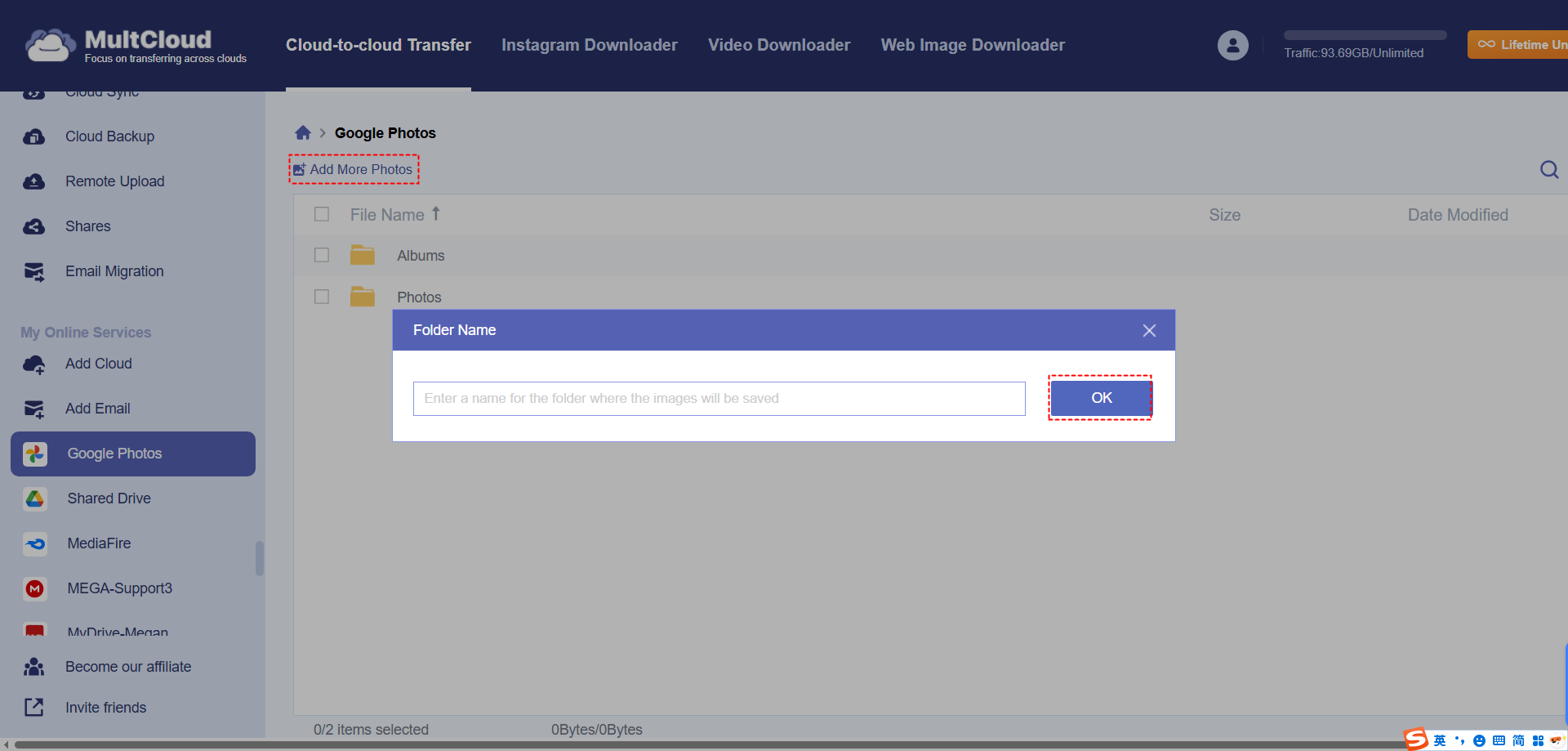This screenshot has width=1568, height=751.
Task: Click the Photos folder icon
Action: click(x=363, y=296)
